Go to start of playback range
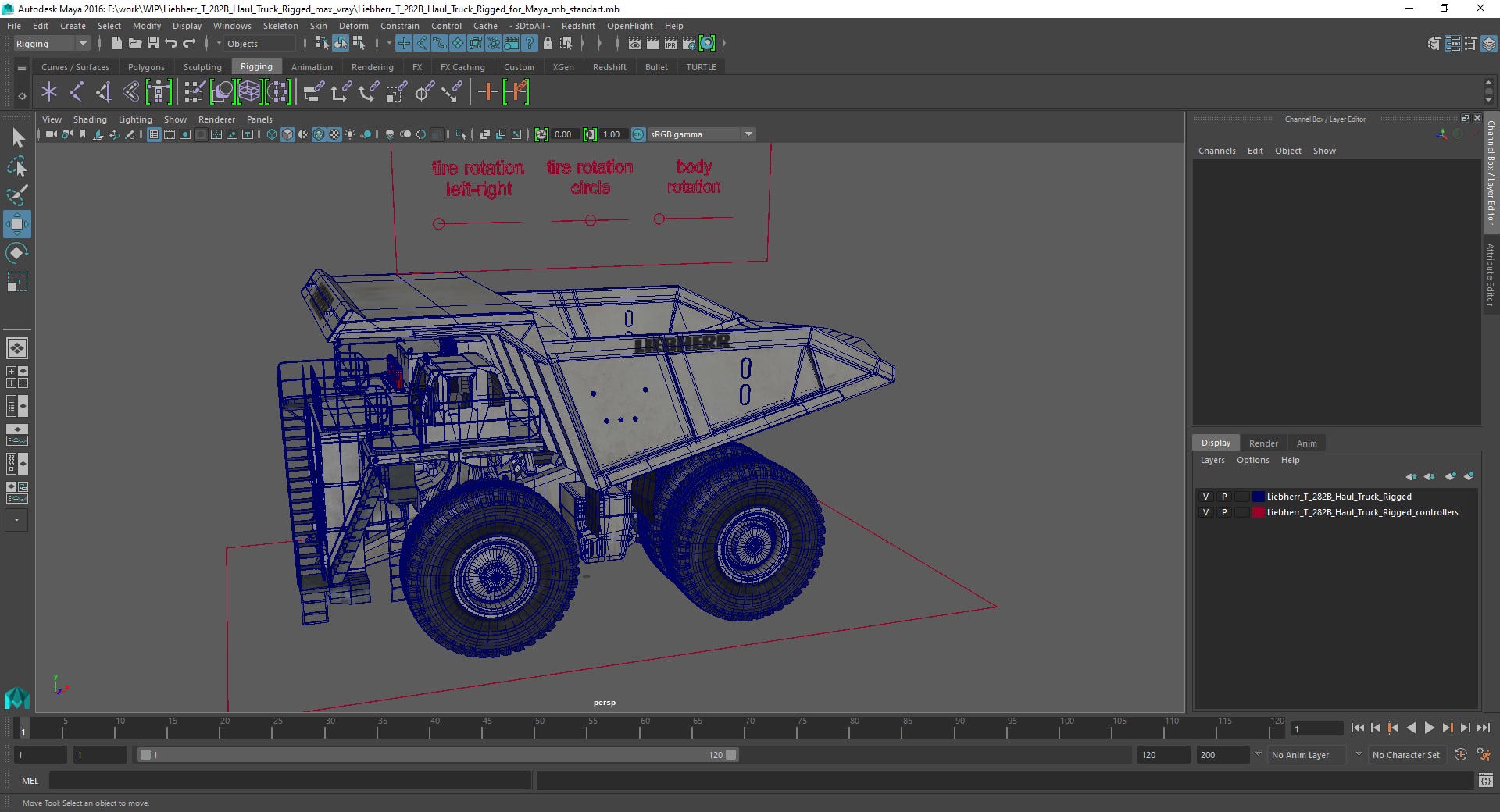The height and width of the screenshot is (812, 1500). (x=1358, y=728)
